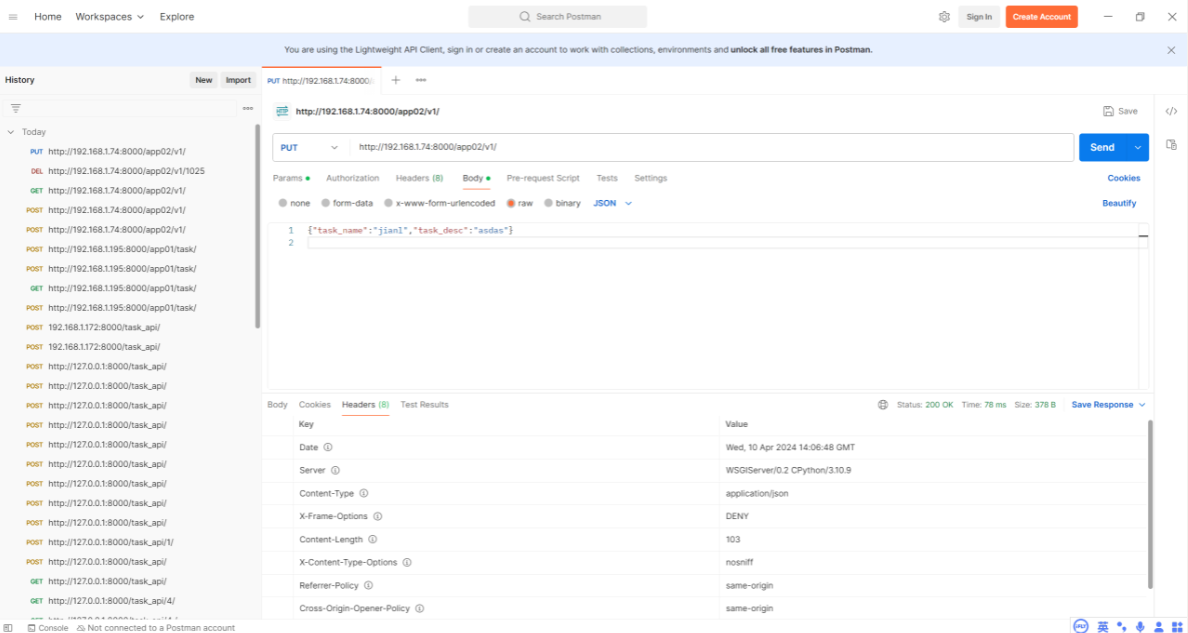This screenshot has width=1188, height=633.
Task: Click the Create Account button
Action: point(1042,17)
